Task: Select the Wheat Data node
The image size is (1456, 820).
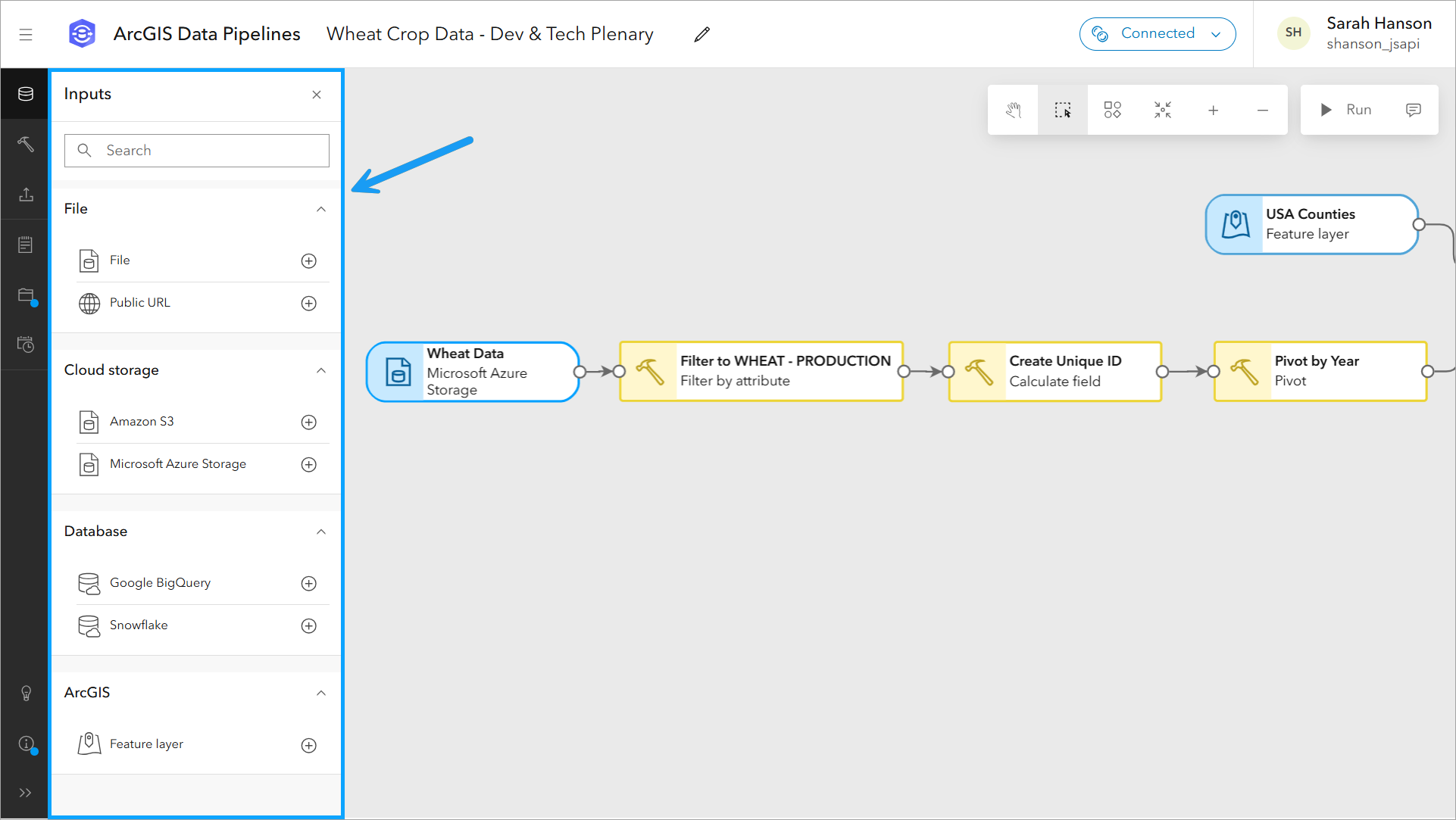Action: pos(471,372)
